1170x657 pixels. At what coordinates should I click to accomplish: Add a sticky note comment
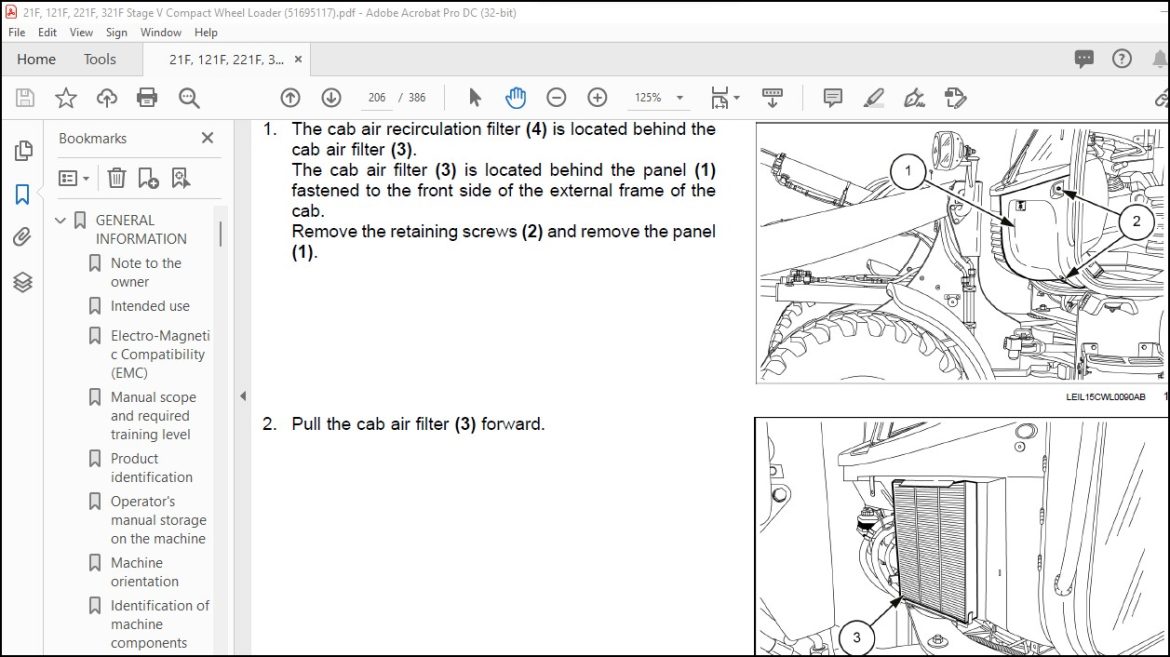[832, 97]
